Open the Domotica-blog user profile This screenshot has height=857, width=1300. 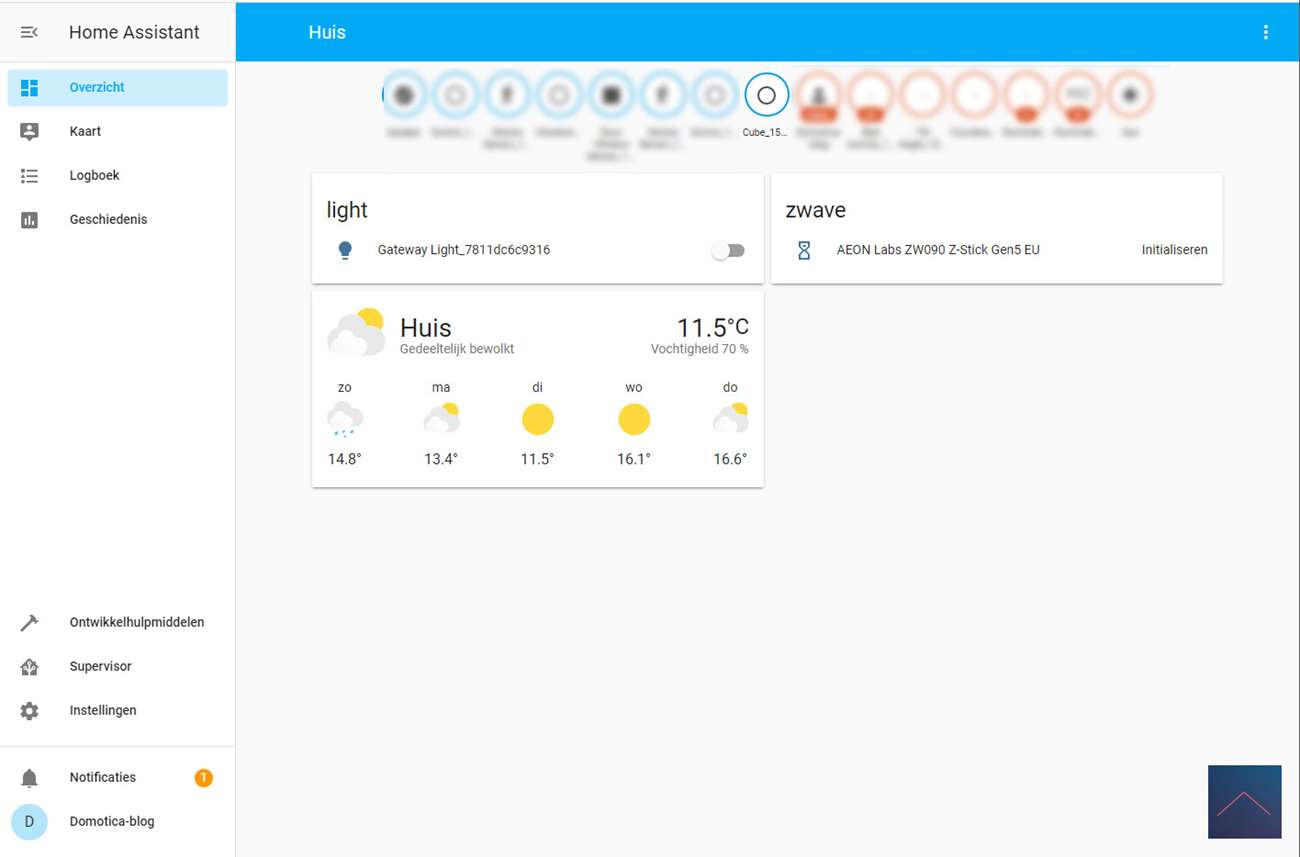pos(111,822)
